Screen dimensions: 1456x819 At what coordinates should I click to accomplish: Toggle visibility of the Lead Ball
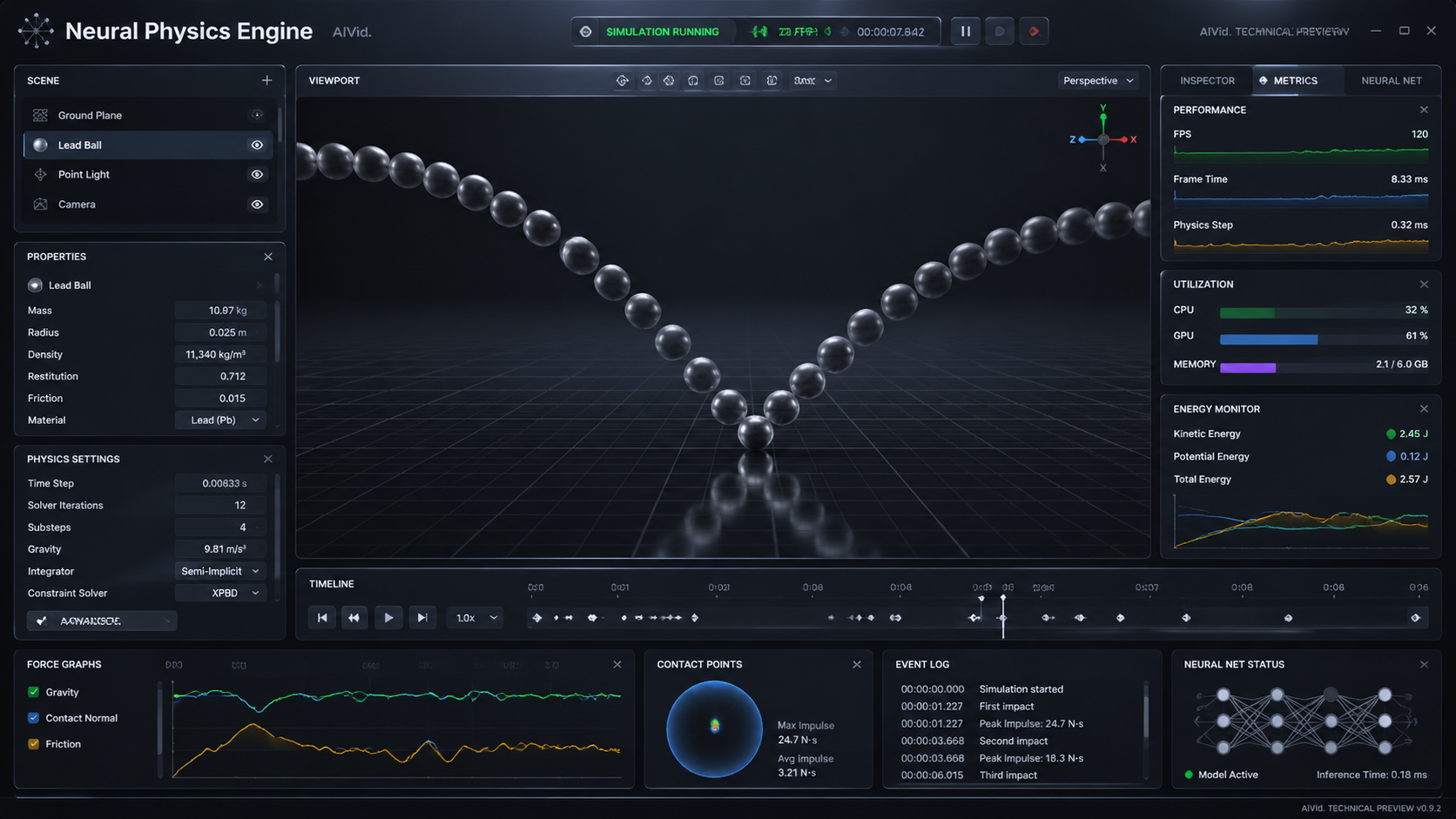click(x=257, y=145)
